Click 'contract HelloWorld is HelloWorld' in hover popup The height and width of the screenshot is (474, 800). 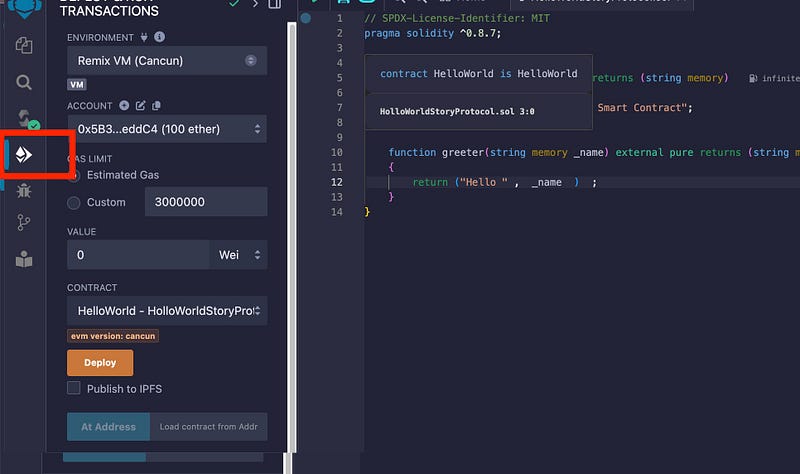[x=479, y=73]
